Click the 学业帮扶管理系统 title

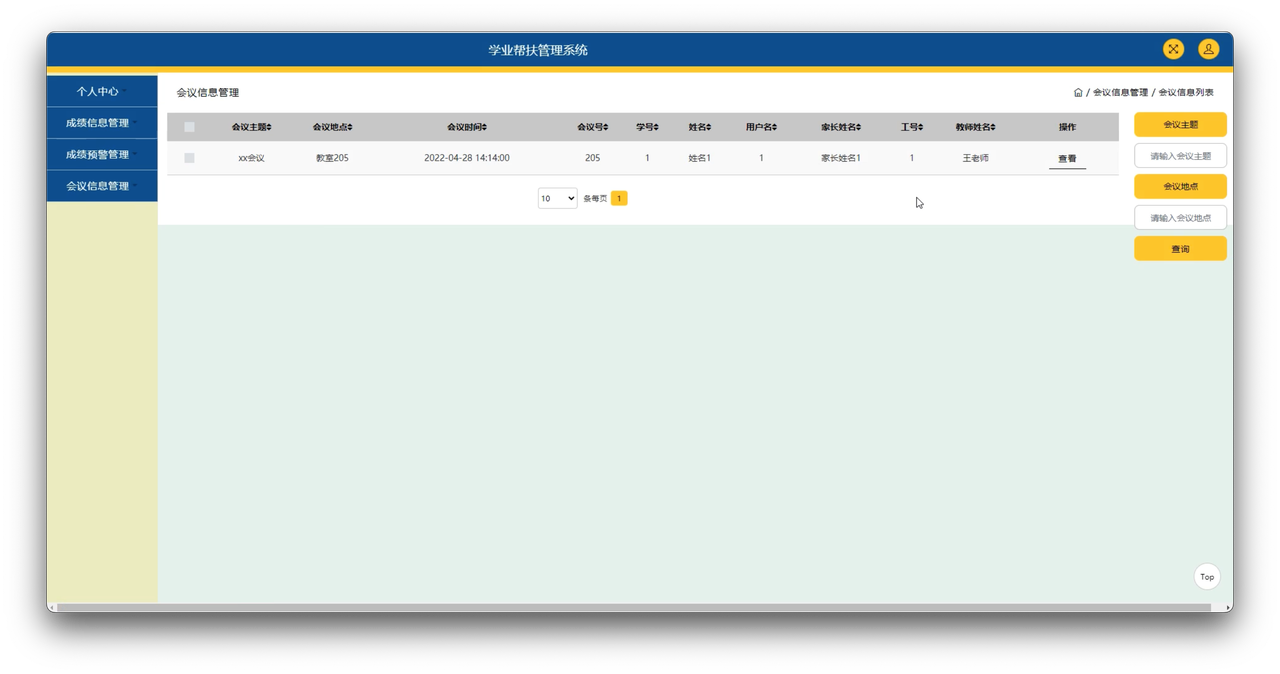click(538, 50)
